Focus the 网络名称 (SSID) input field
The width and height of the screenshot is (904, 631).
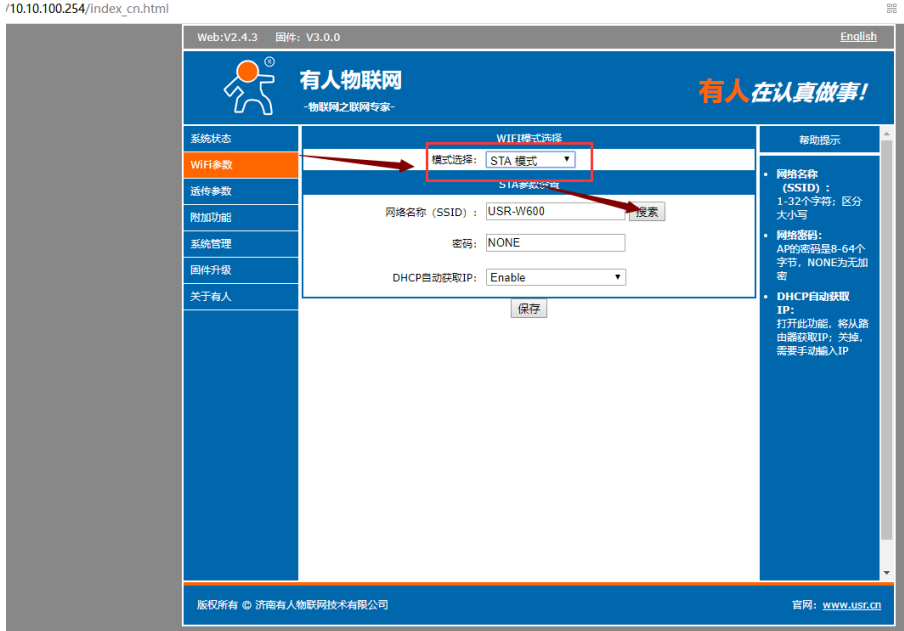click(555, 212)
